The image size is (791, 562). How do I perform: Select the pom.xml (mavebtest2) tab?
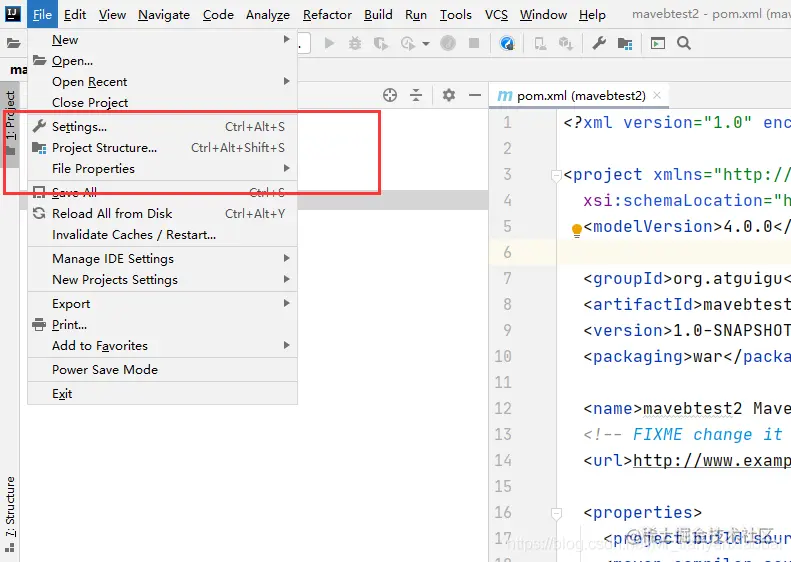click(x=581, y=96)
